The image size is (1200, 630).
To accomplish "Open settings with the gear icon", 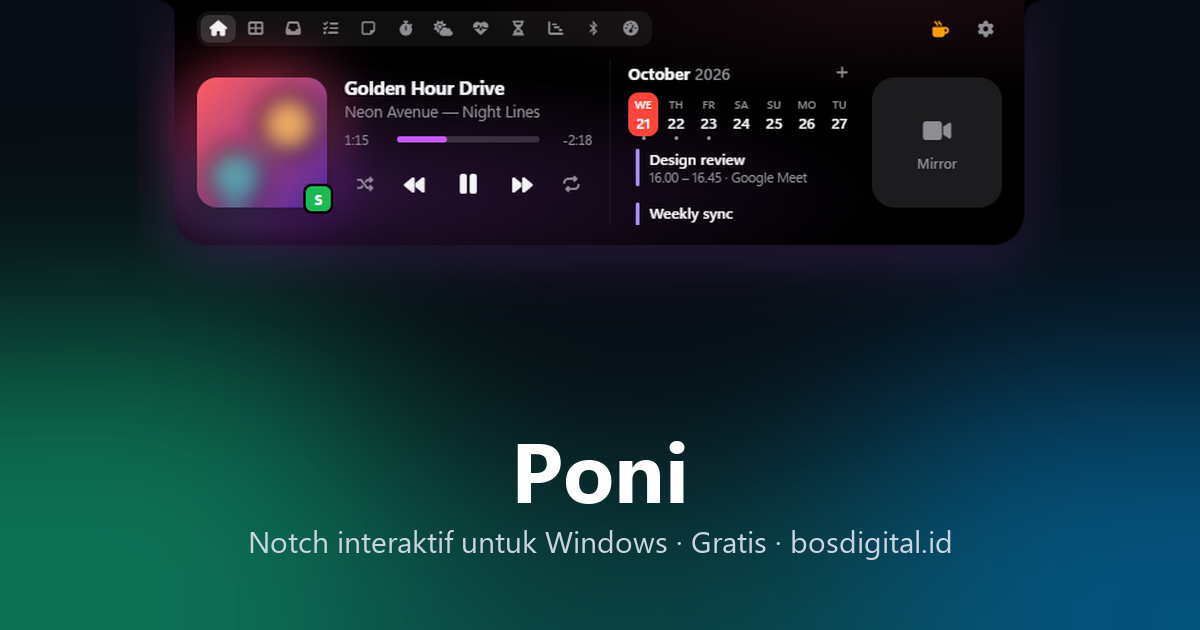I will tap(986, 29).
